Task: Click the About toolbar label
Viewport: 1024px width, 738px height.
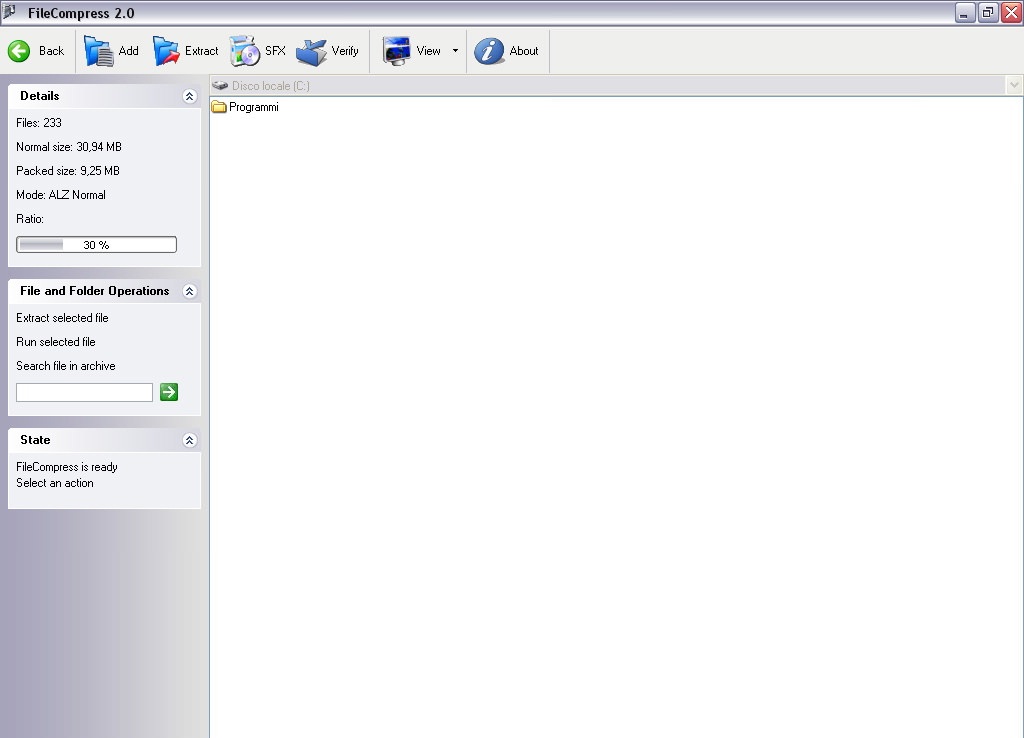Action: pos(524,51)
